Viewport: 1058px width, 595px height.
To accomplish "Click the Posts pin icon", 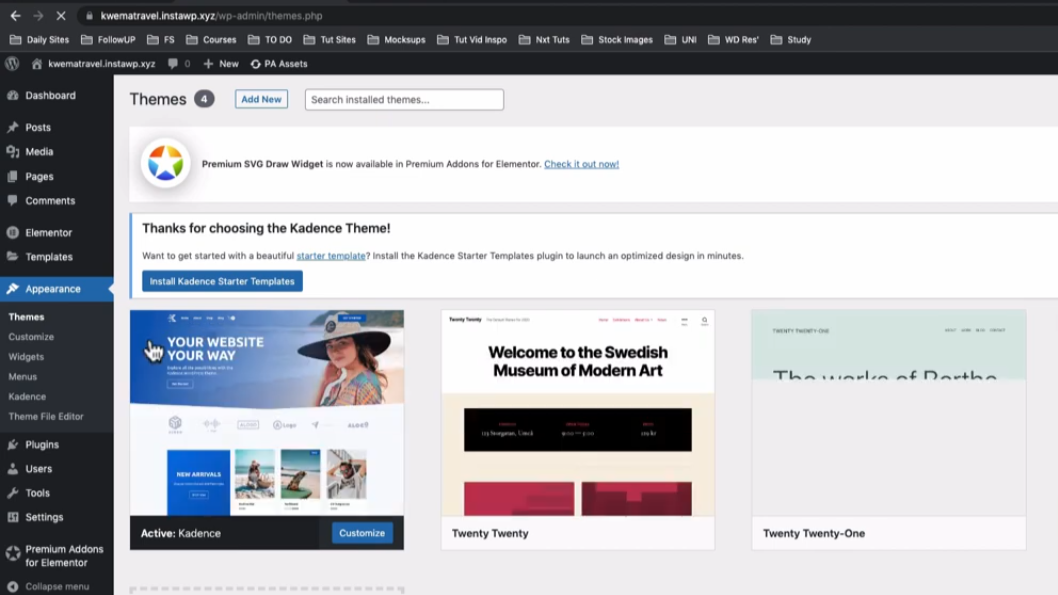I will (x=13, y=127).
